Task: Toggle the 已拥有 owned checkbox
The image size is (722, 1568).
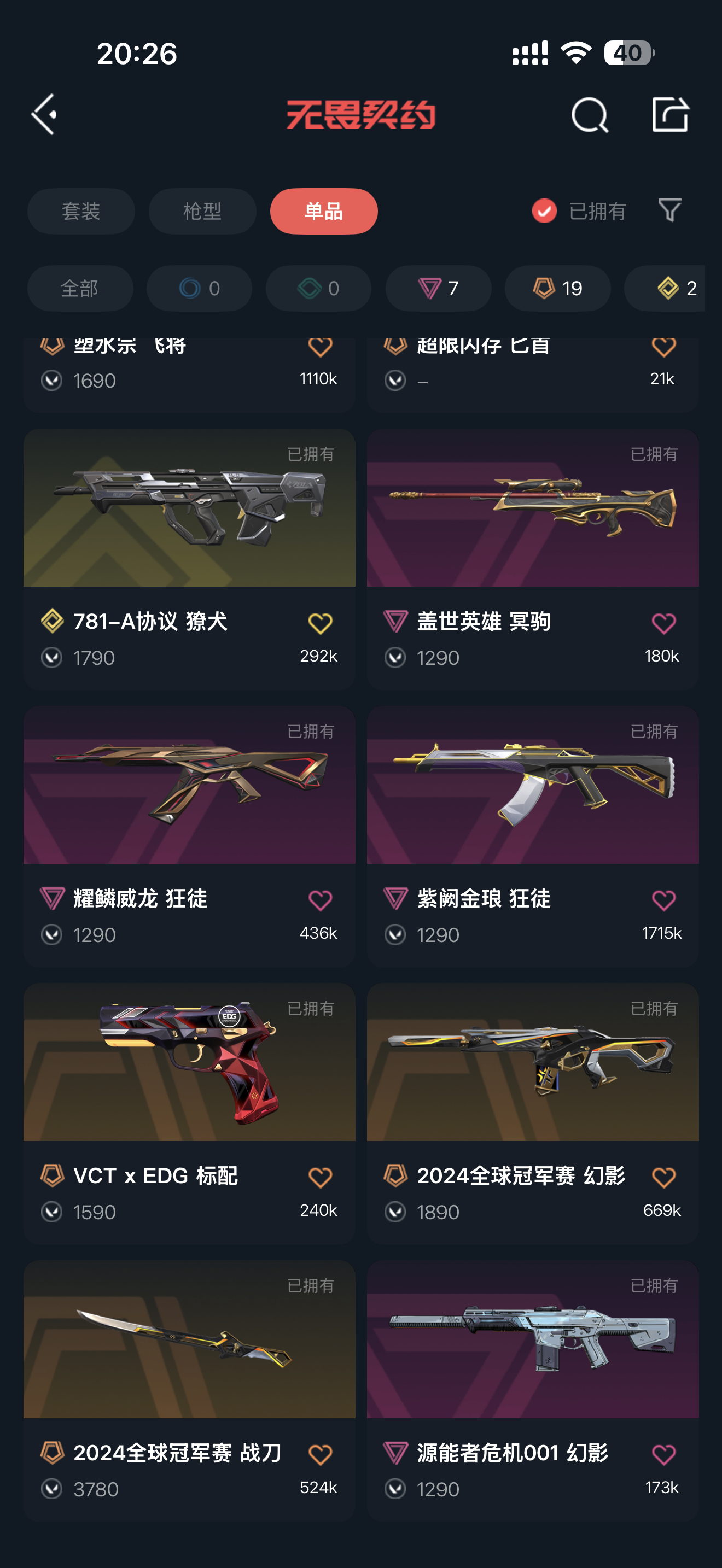Action: coord(544,211)
